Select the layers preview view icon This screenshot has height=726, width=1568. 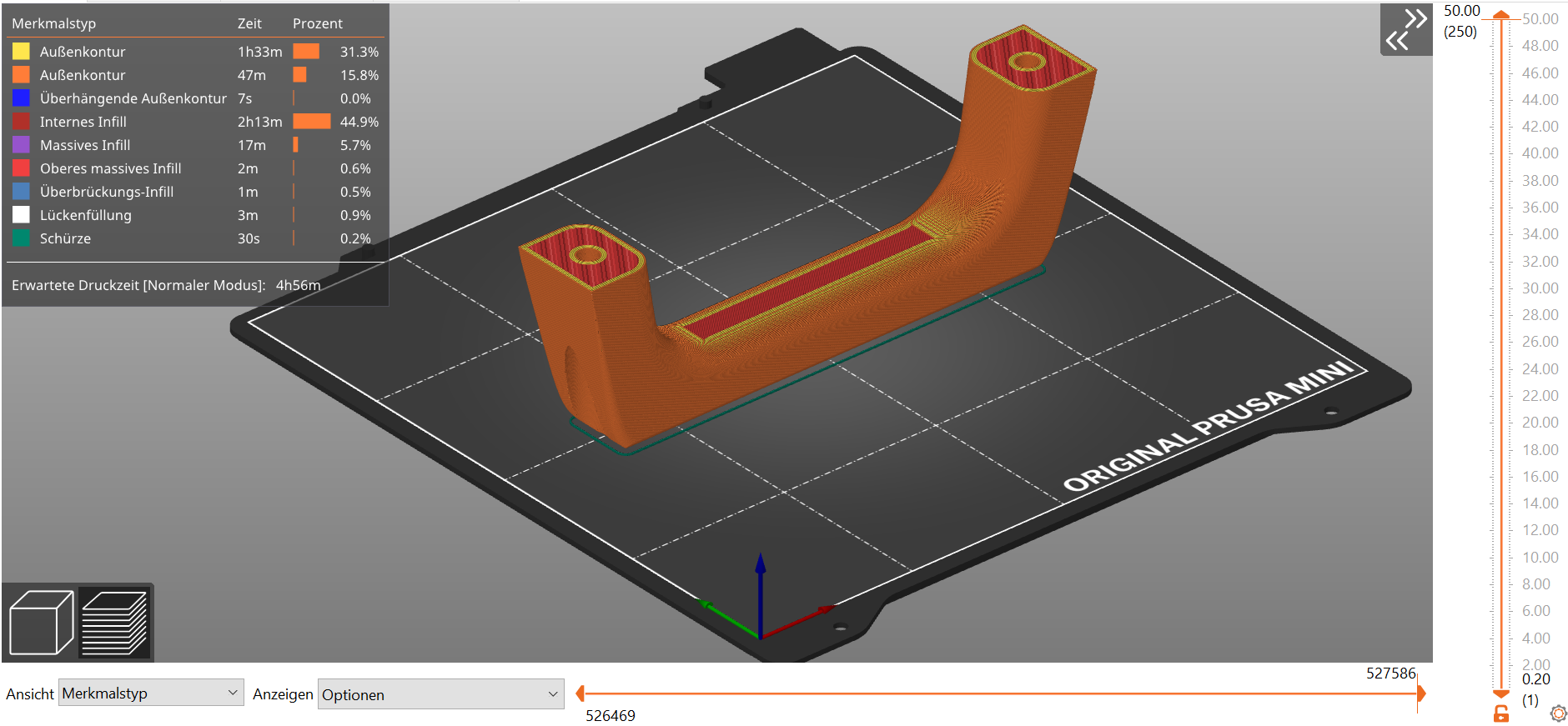(x=114, y=622)
